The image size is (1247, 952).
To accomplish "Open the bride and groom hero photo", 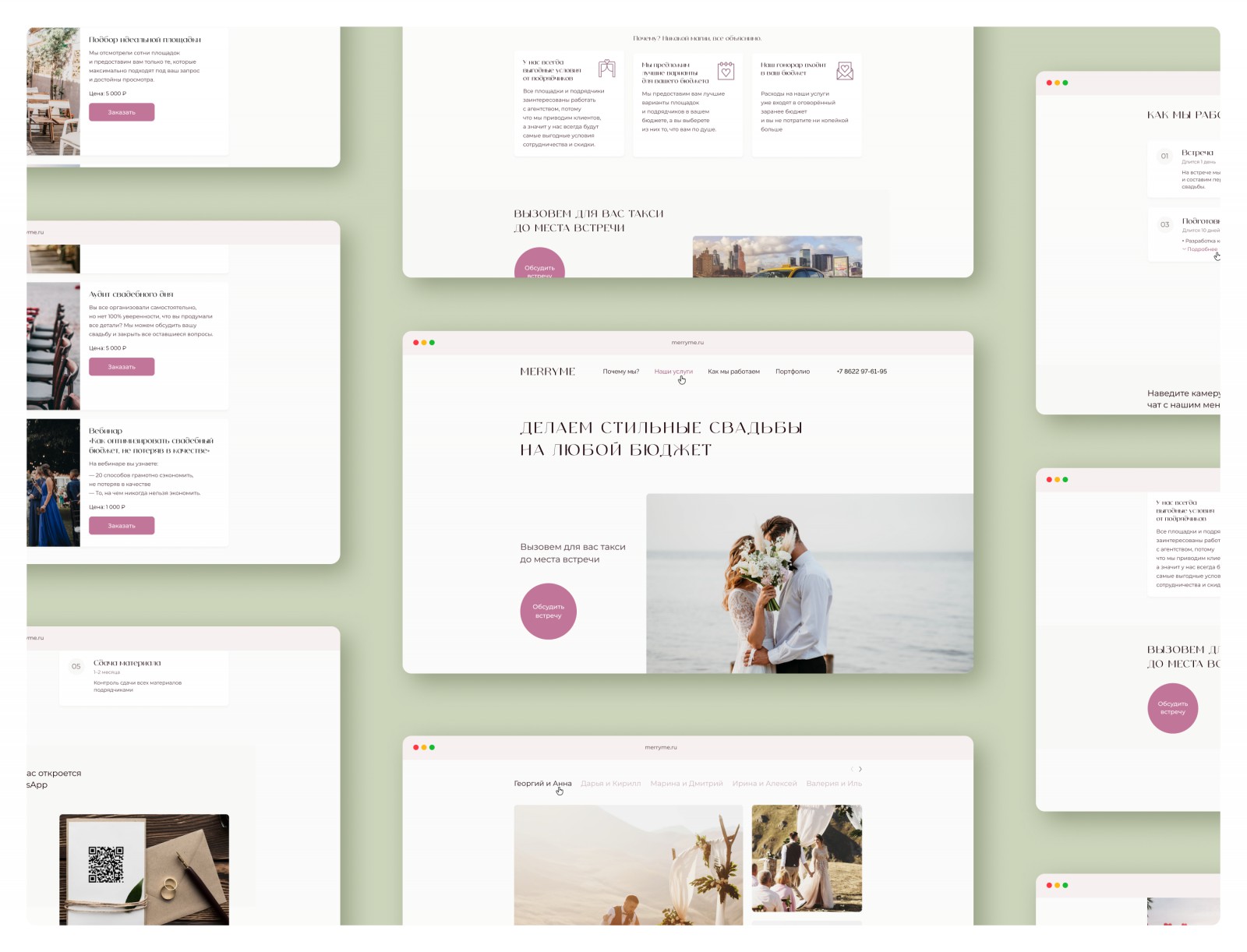I will (810, 584).
